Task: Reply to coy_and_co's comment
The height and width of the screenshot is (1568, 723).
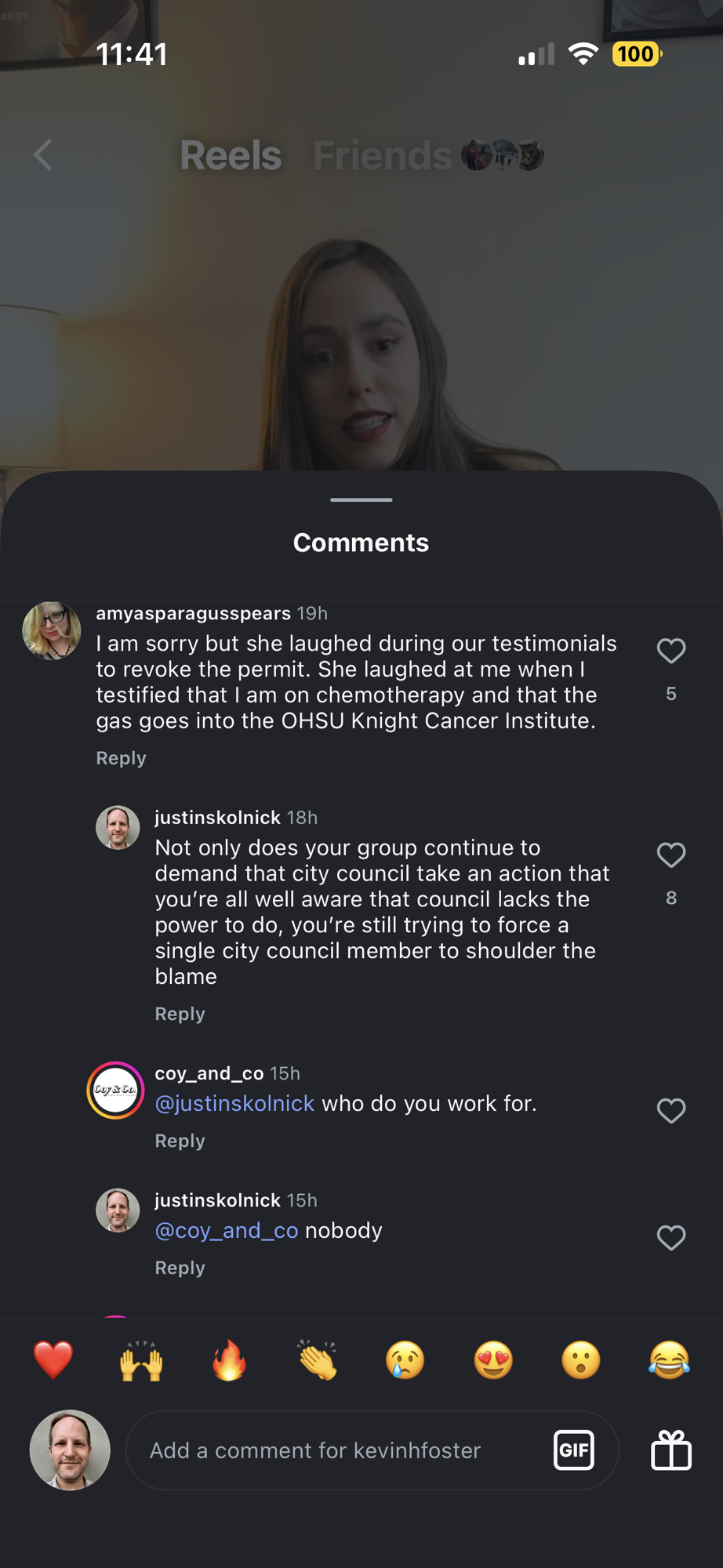Action: (180, 1141)
